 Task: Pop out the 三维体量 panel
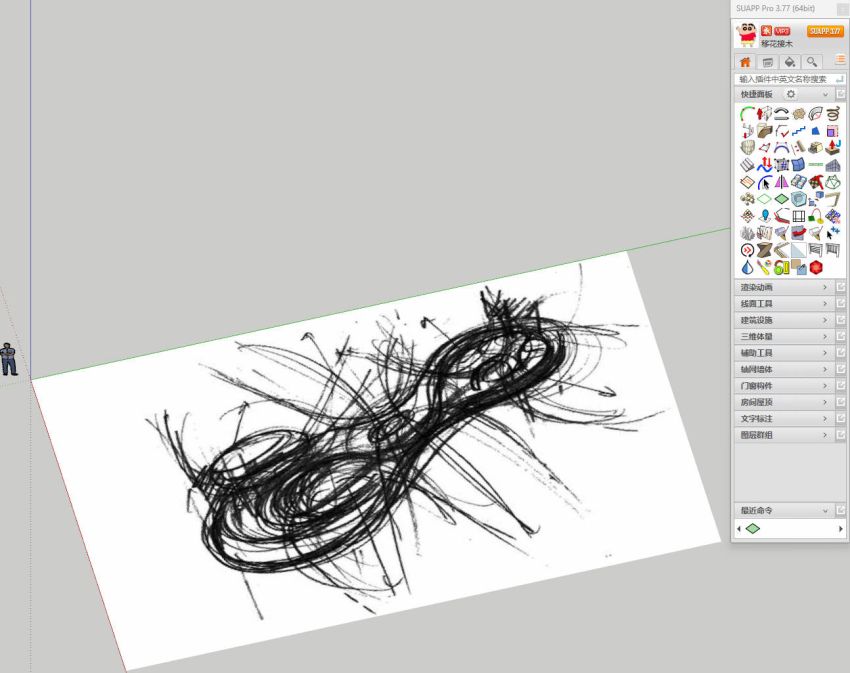point(841,336)
